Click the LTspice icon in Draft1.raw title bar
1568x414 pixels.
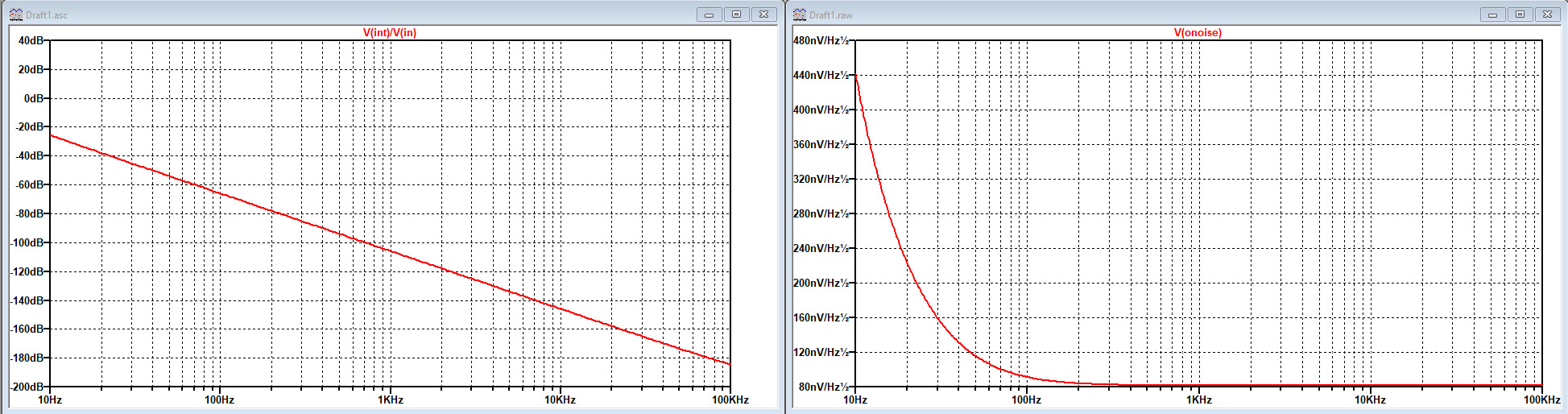click(x=800, y=14)
